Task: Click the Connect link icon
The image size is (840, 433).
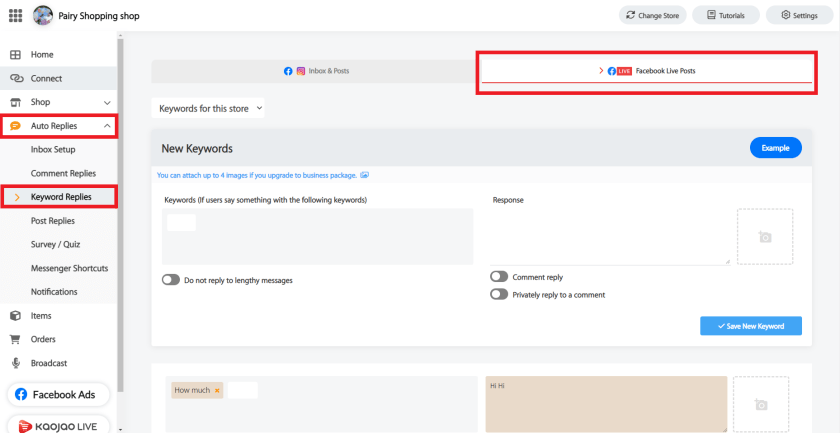Action: [x=16, y=78]
